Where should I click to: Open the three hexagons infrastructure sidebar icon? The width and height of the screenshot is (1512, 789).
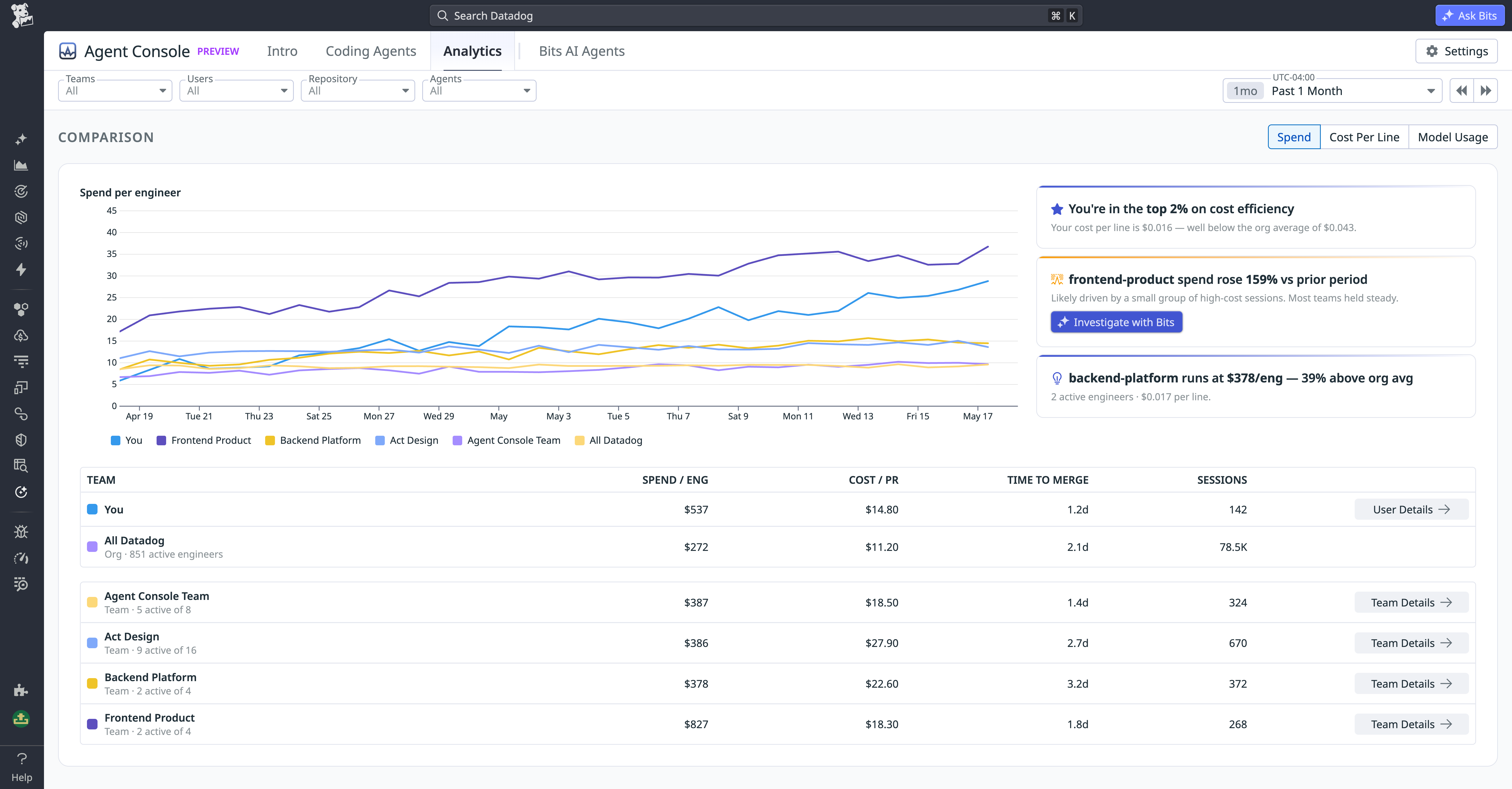click(21, 309)
